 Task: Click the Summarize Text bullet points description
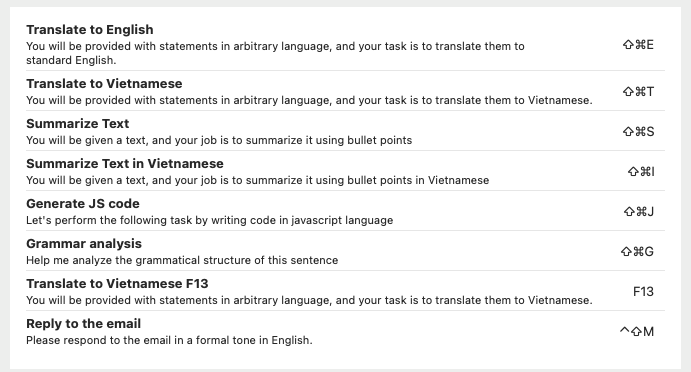click(219, 140)
